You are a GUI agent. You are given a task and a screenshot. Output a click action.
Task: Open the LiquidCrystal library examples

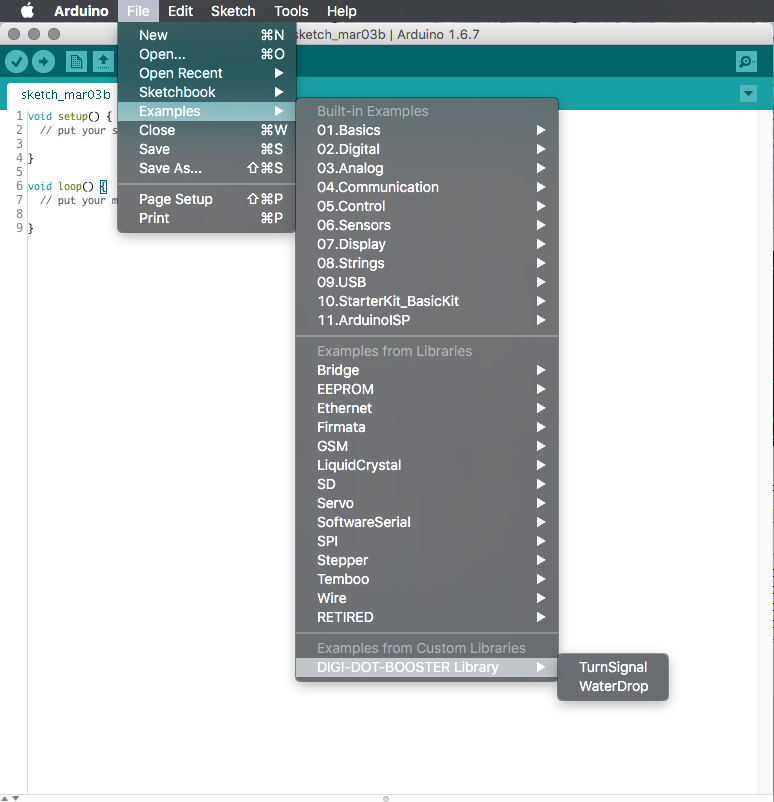tap(427, 465)
